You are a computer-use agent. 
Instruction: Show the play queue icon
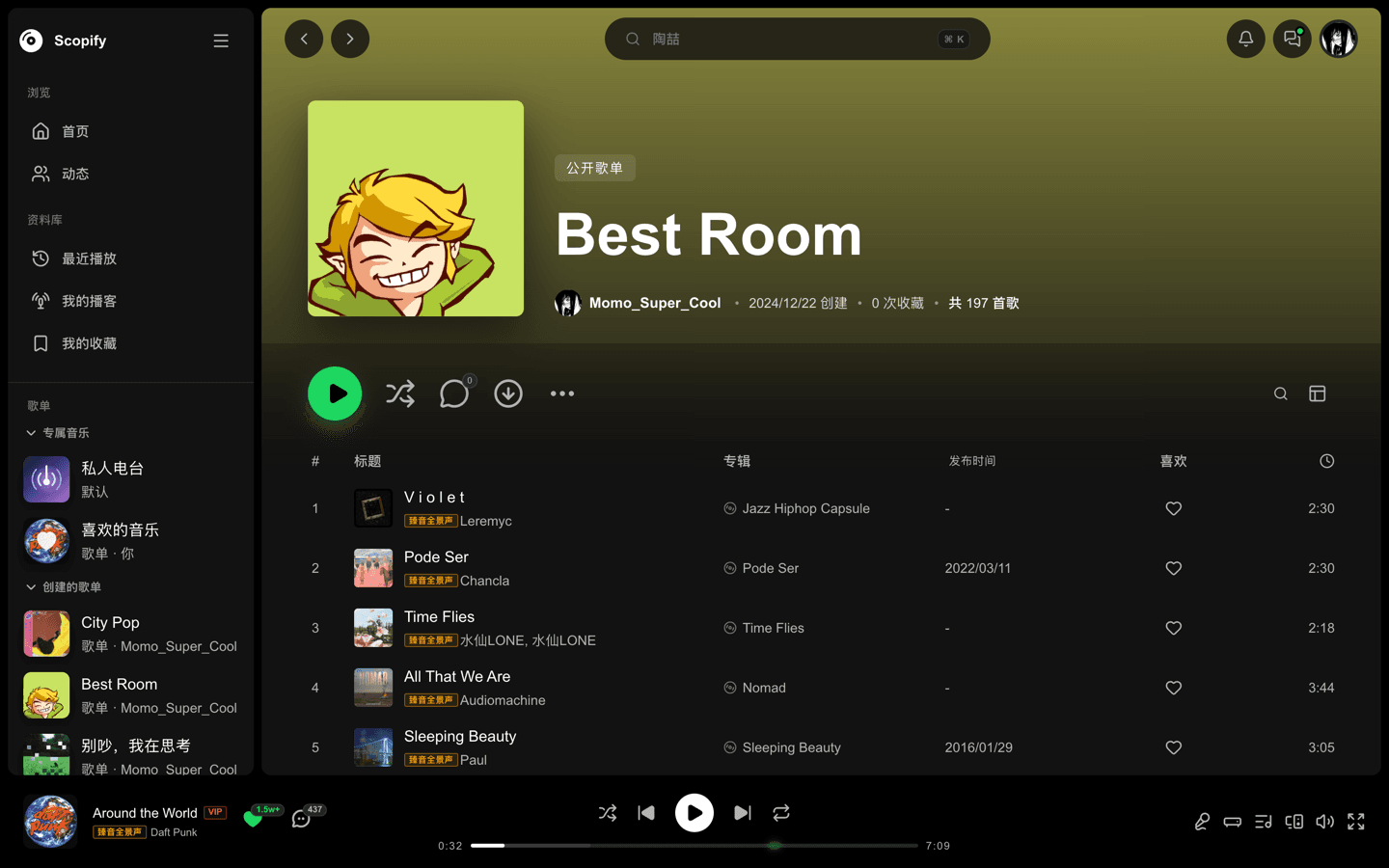click(1264, 822)
